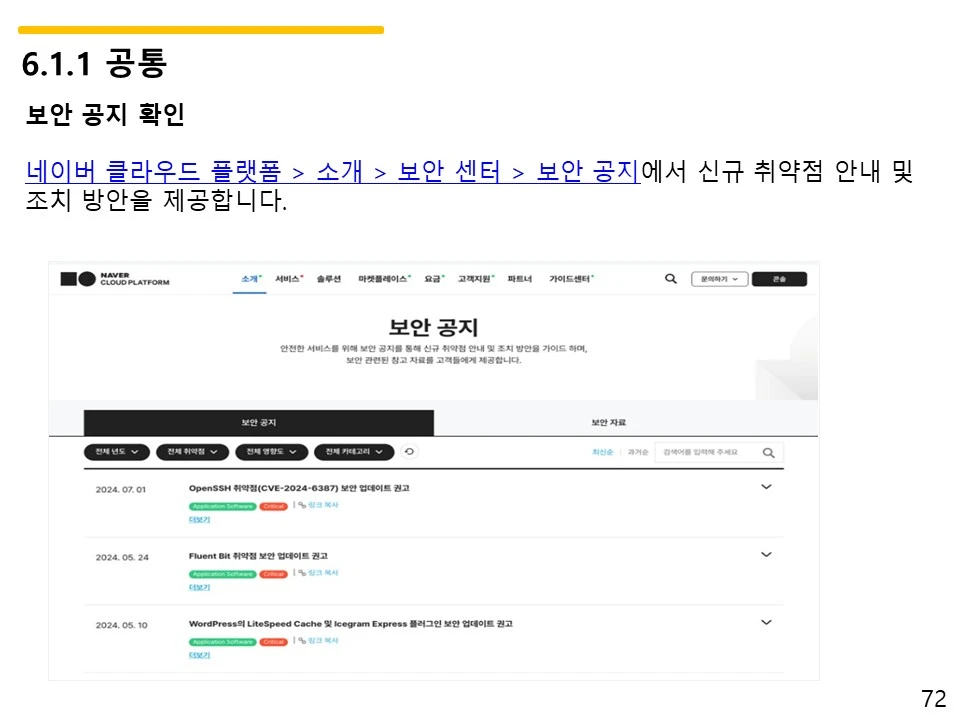Select the Critical severity badge on OpenSSH notice

click(x=273, y=506)
